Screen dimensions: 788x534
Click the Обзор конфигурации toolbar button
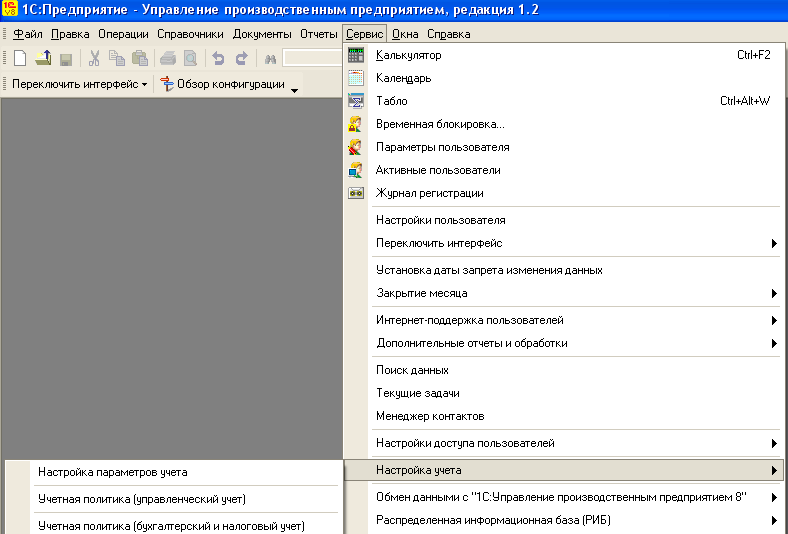point(223,84)
